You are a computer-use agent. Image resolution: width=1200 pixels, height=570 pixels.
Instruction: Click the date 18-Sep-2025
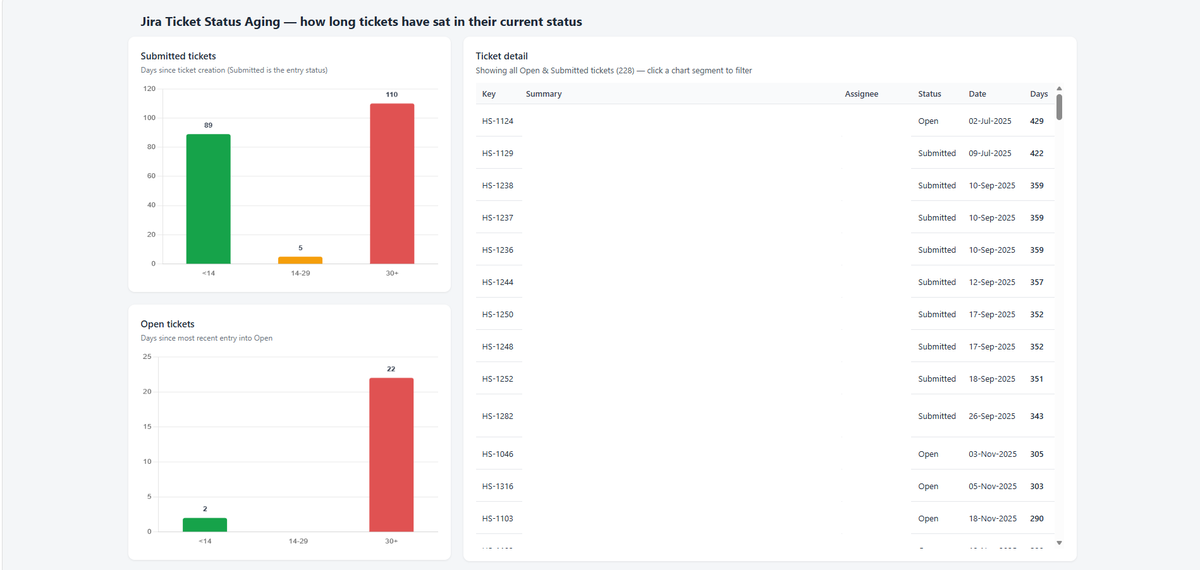pos(992,379)
